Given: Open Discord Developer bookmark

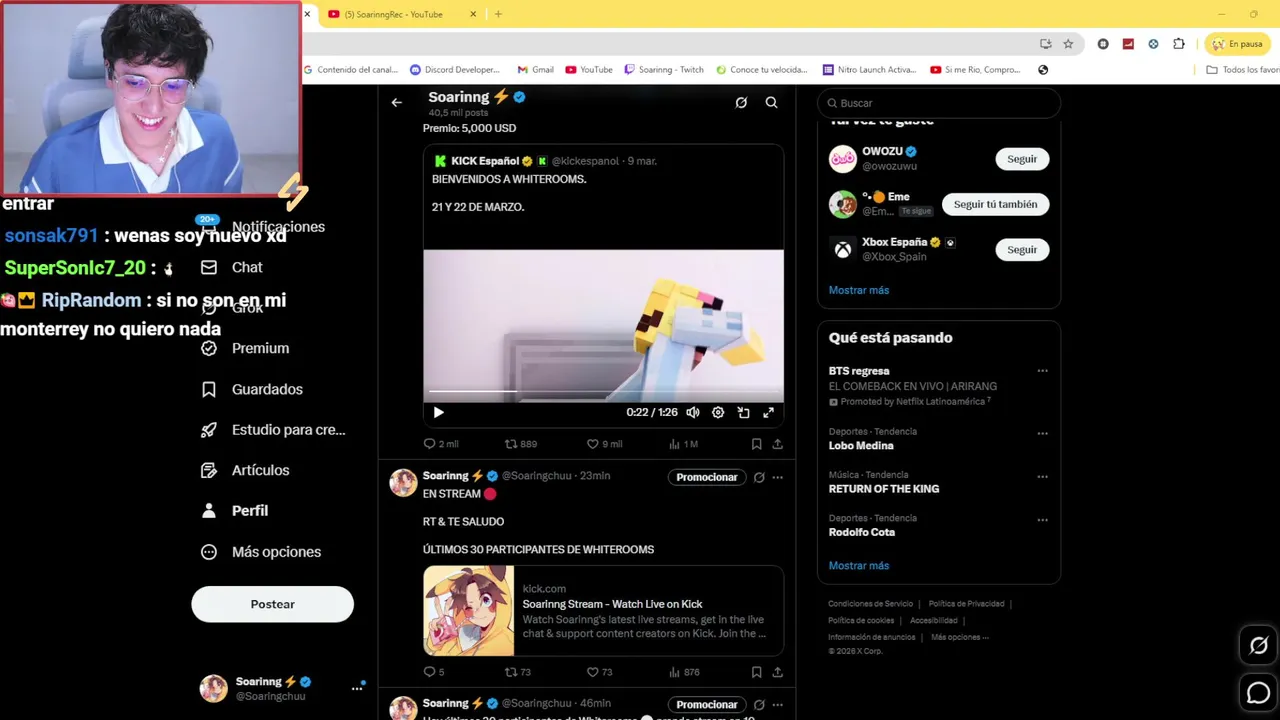Looking at the screenshot, I should click(x=455, y=70).
